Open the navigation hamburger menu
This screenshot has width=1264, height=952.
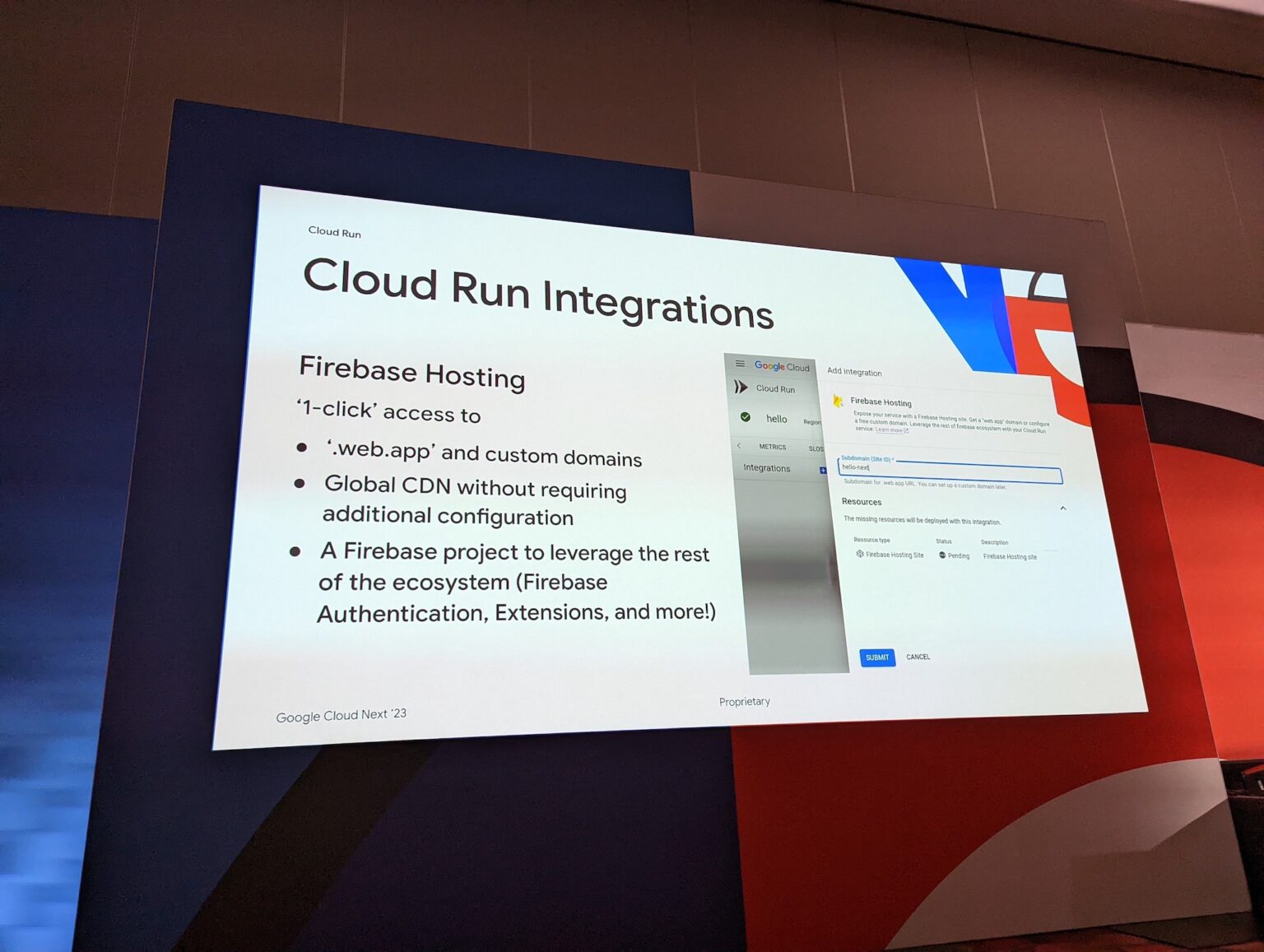[x=740, y=365]
